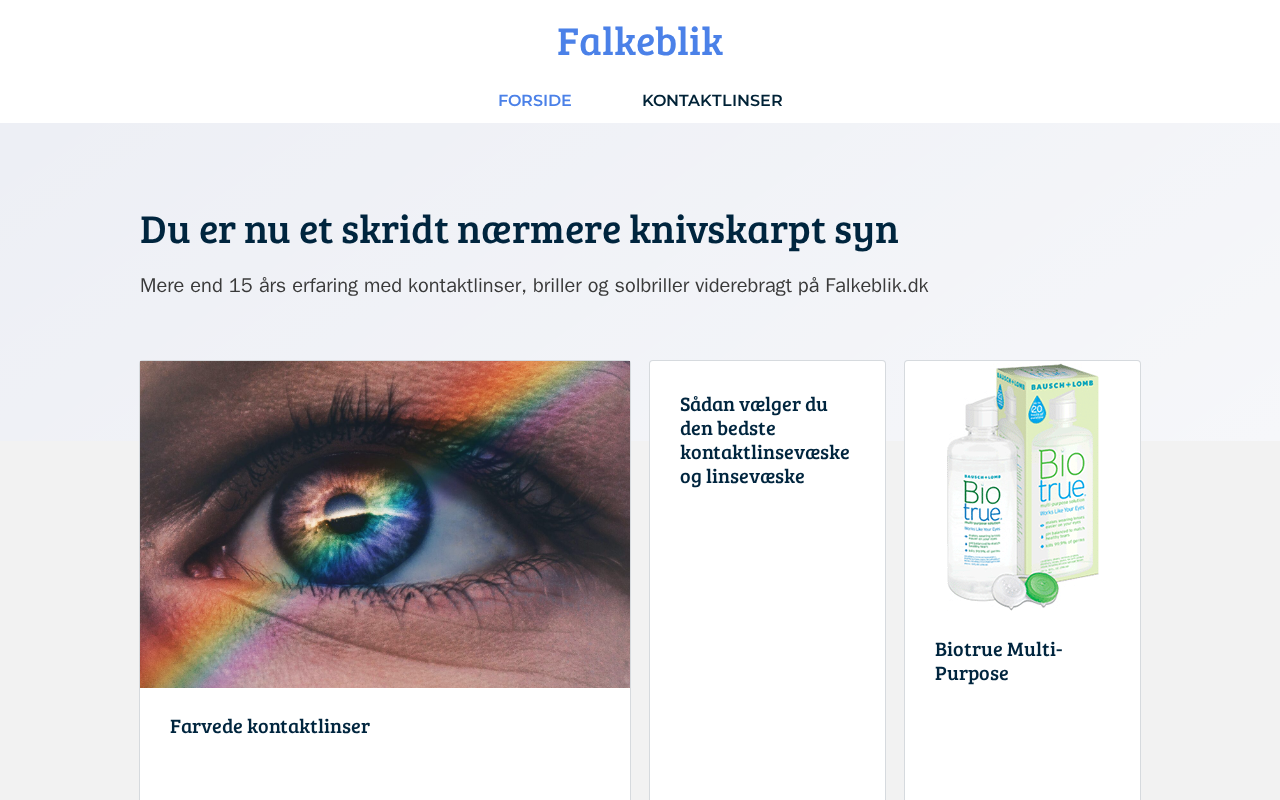1280x800 pixels.
Task: Click the Falkeblik.dk text in the subtitle
Action: pos(877,286)
